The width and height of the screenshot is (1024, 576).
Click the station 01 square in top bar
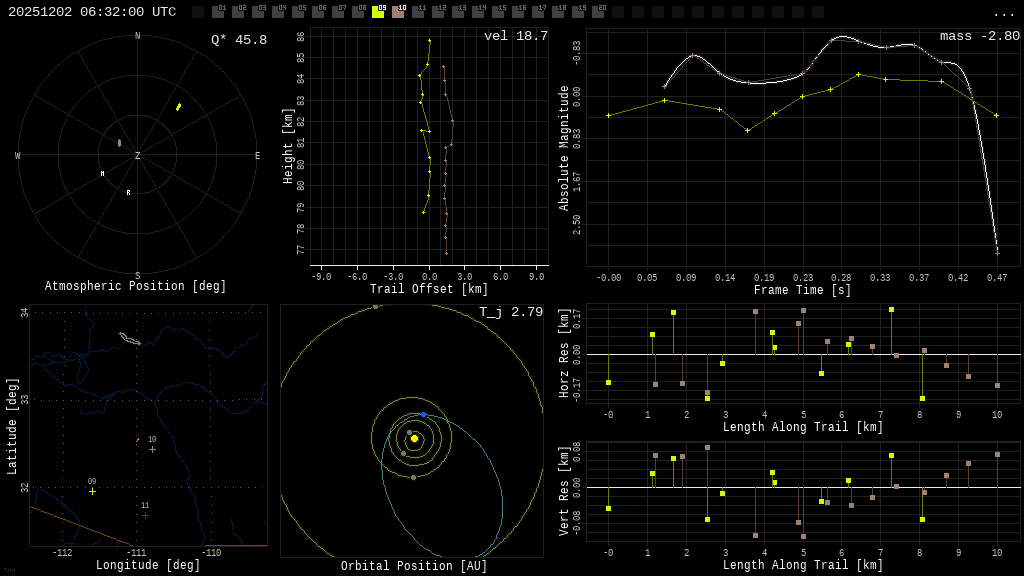tap(218, 12)
